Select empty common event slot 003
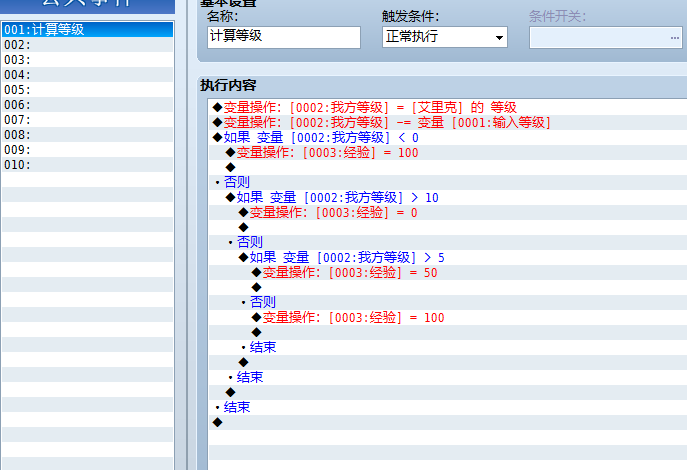This screenshot has width=687, height=470. click(x=87, y=60)
